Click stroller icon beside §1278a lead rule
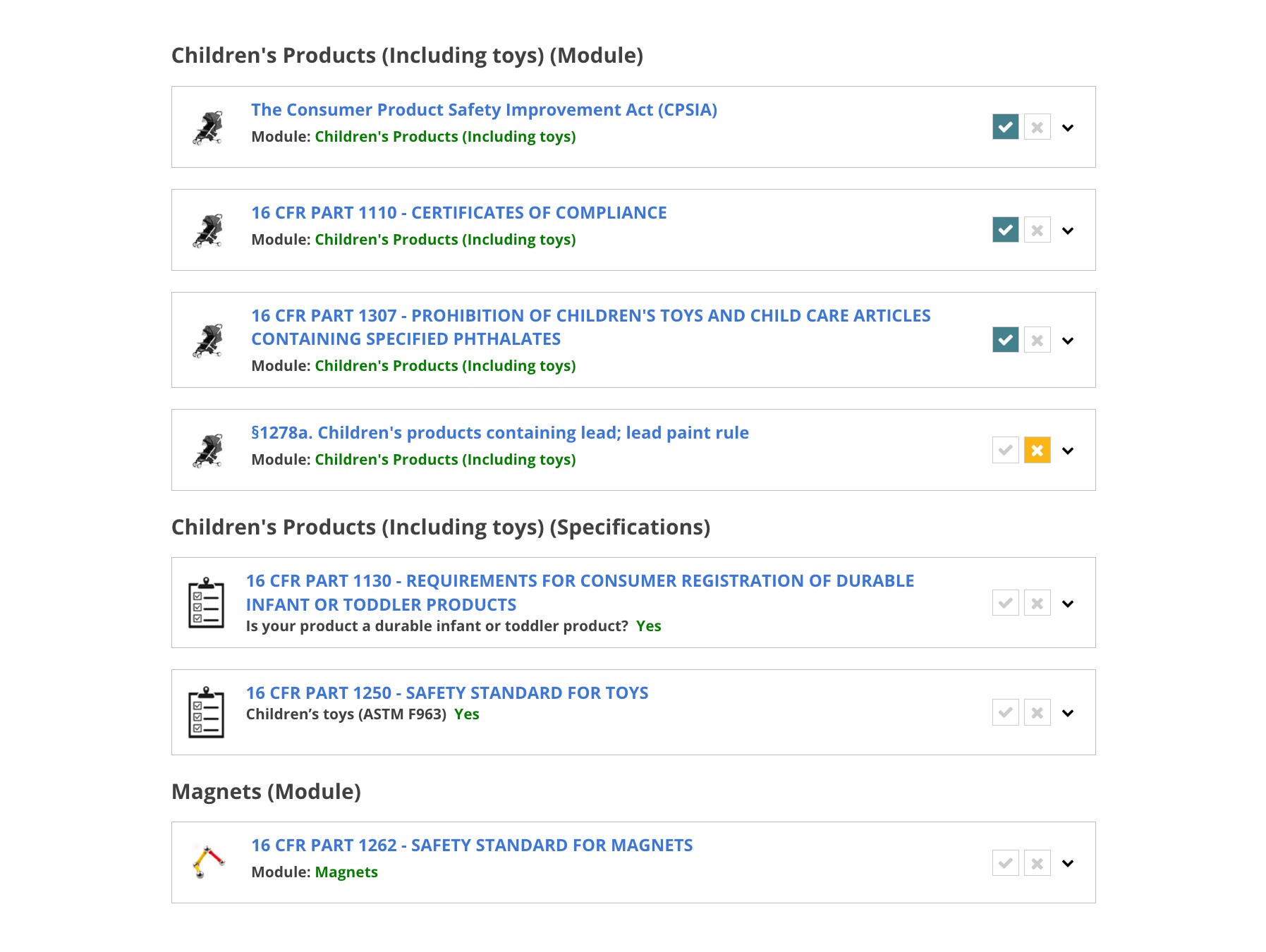 [208, 451]
